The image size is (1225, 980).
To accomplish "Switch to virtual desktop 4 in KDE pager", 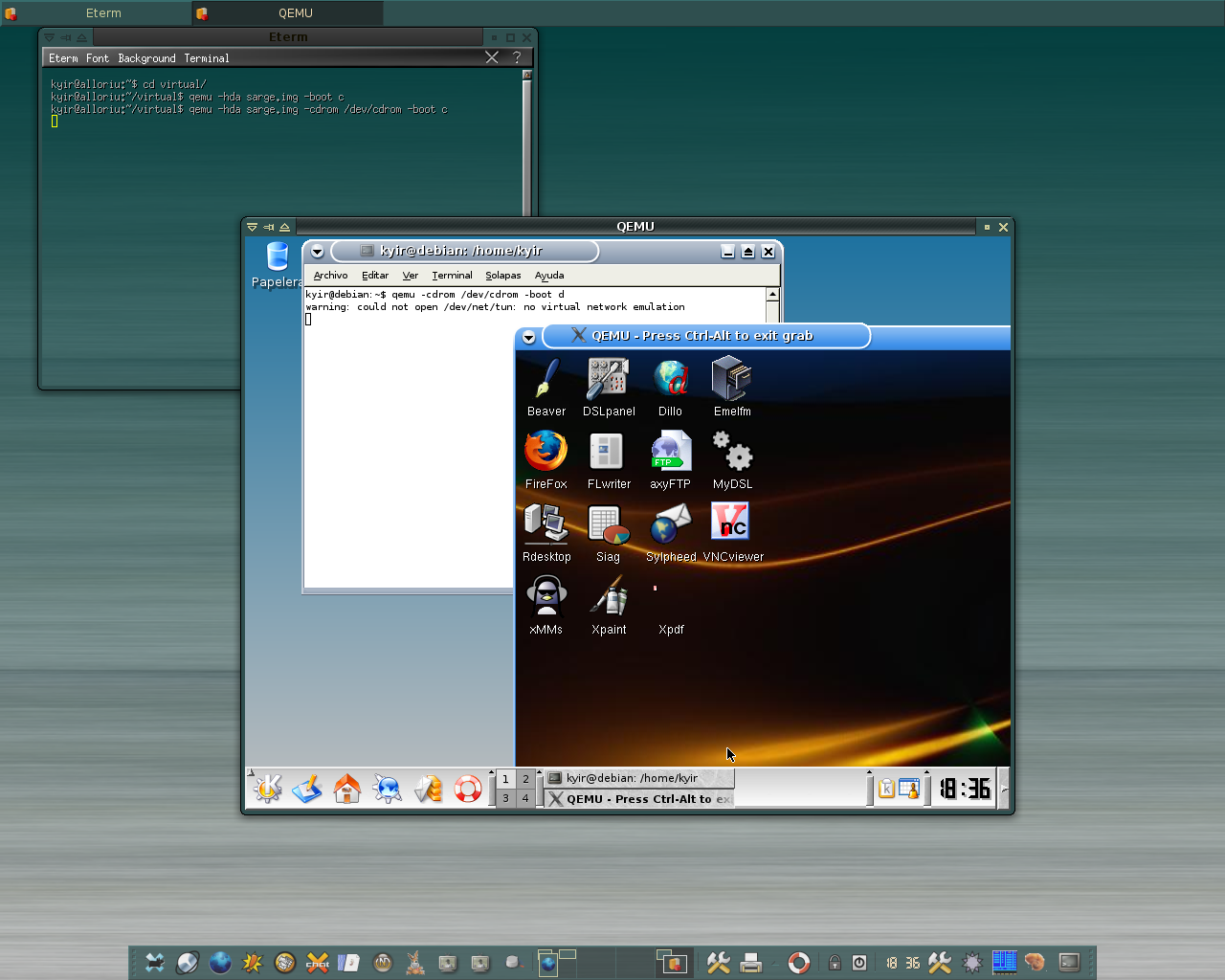I will (525, 798).
